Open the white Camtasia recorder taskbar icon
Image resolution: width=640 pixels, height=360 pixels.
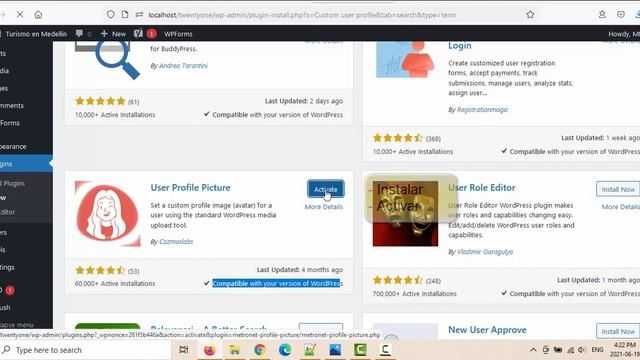pos(385,350)
